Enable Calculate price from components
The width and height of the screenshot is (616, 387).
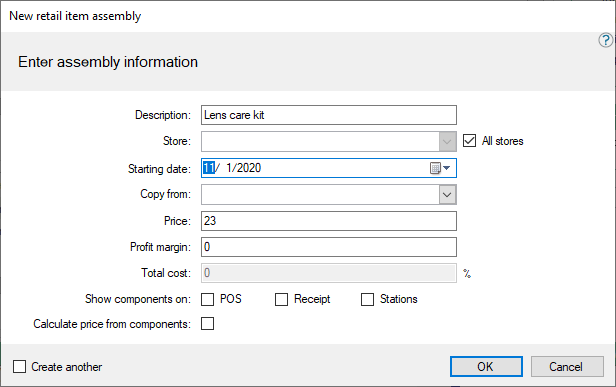(x=207, y=324)
